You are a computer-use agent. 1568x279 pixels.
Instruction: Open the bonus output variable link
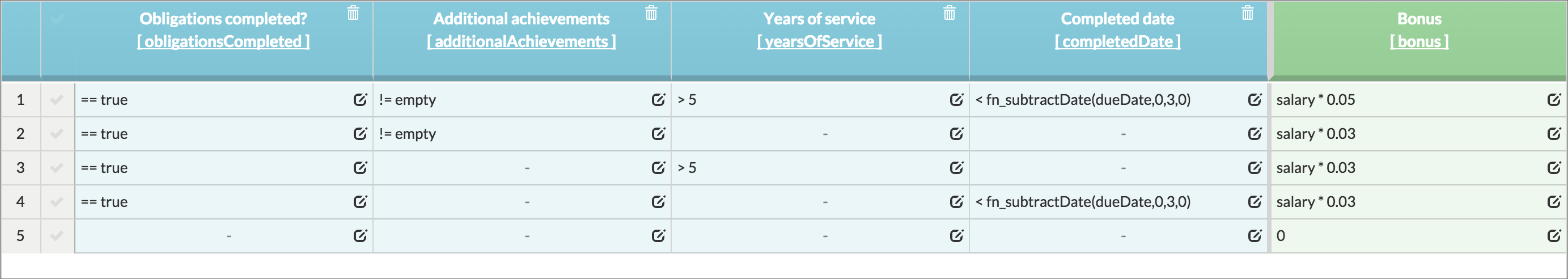tap(1419, 41)
